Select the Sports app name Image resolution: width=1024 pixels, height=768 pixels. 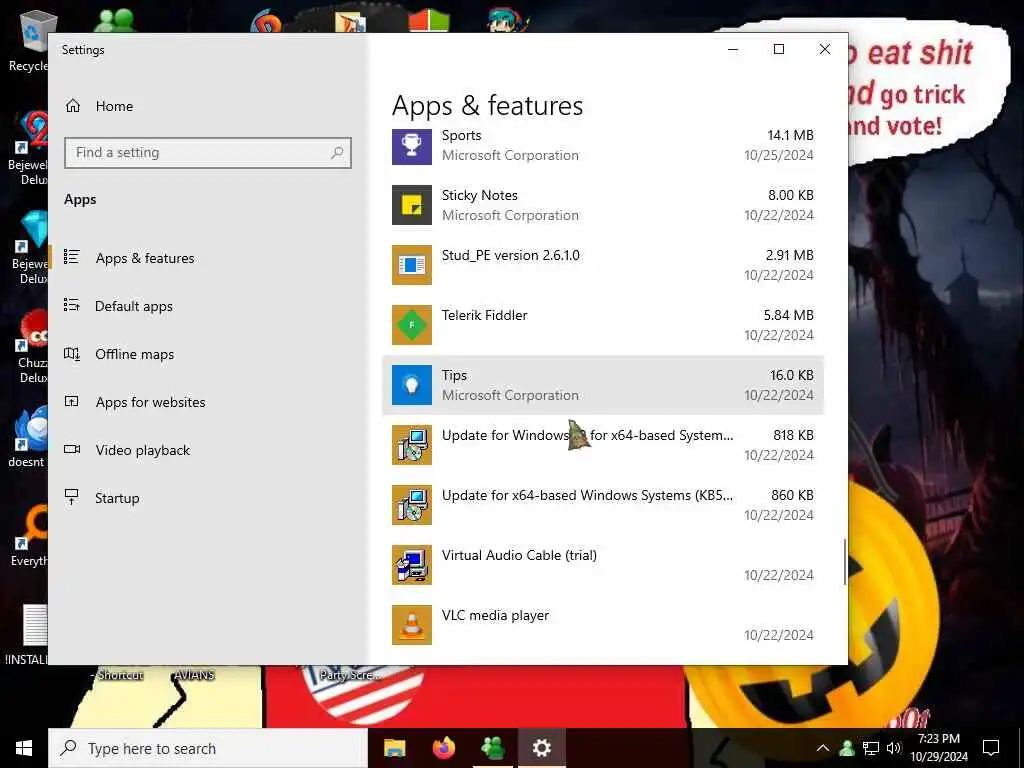(461, 135)
